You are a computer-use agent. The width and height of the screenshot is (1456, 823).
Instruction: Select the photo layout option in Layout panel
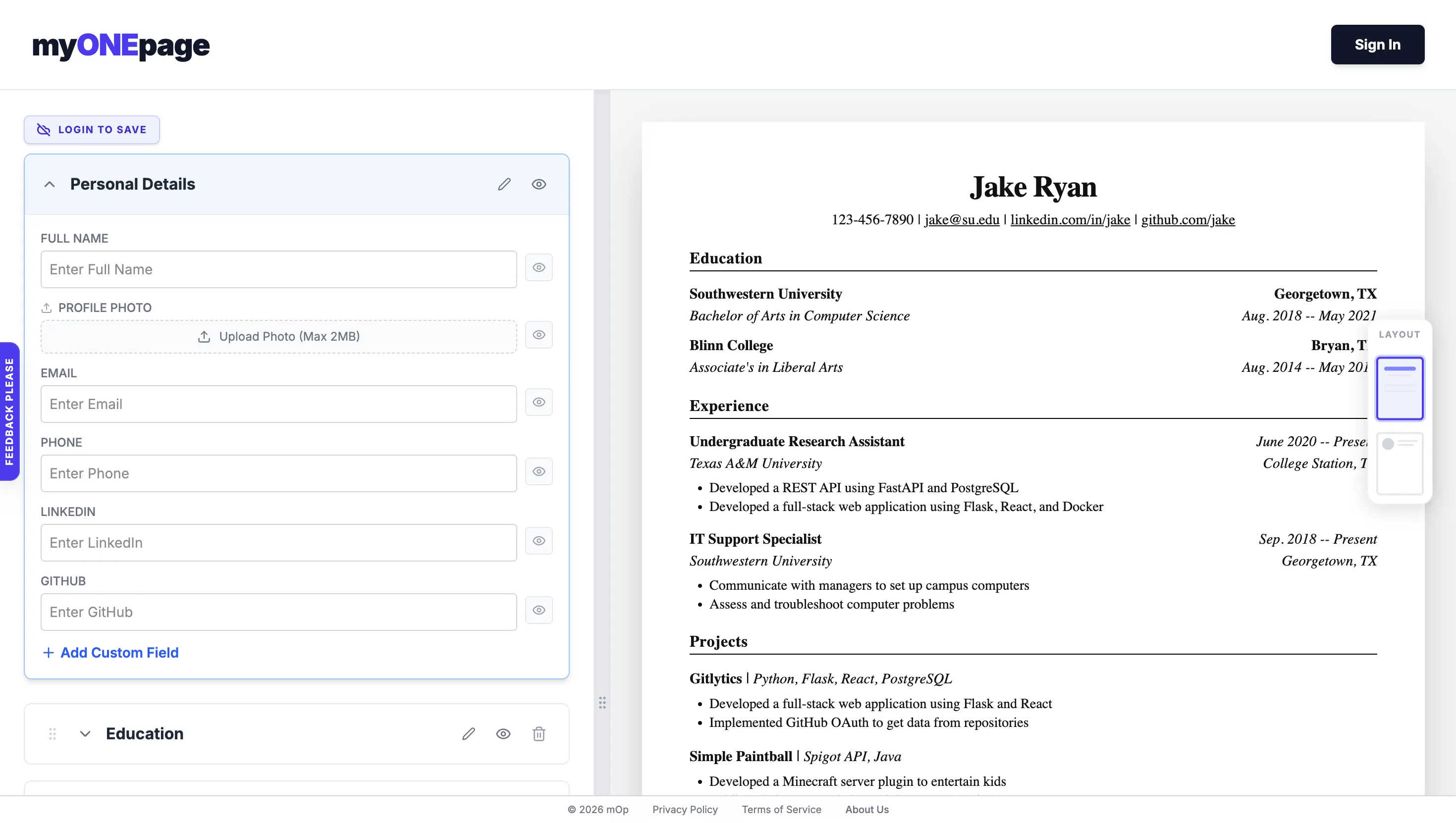tap(1401, 463)
